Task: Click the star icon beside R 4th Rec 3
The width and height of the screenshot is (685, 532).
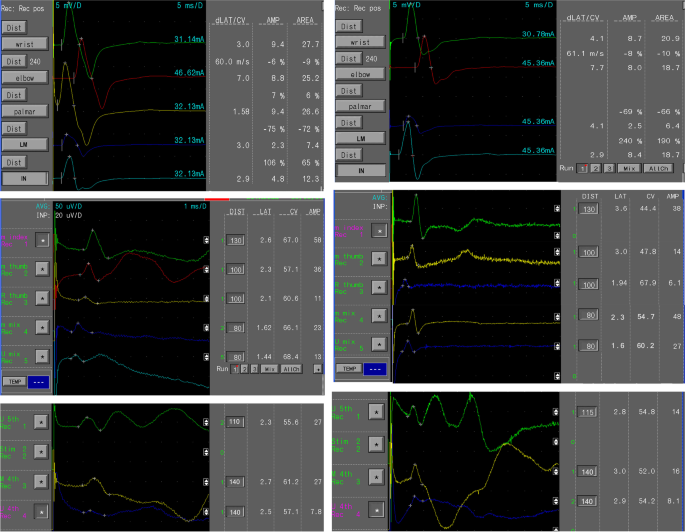Action: pyautogui.click(x=41, y=483)
